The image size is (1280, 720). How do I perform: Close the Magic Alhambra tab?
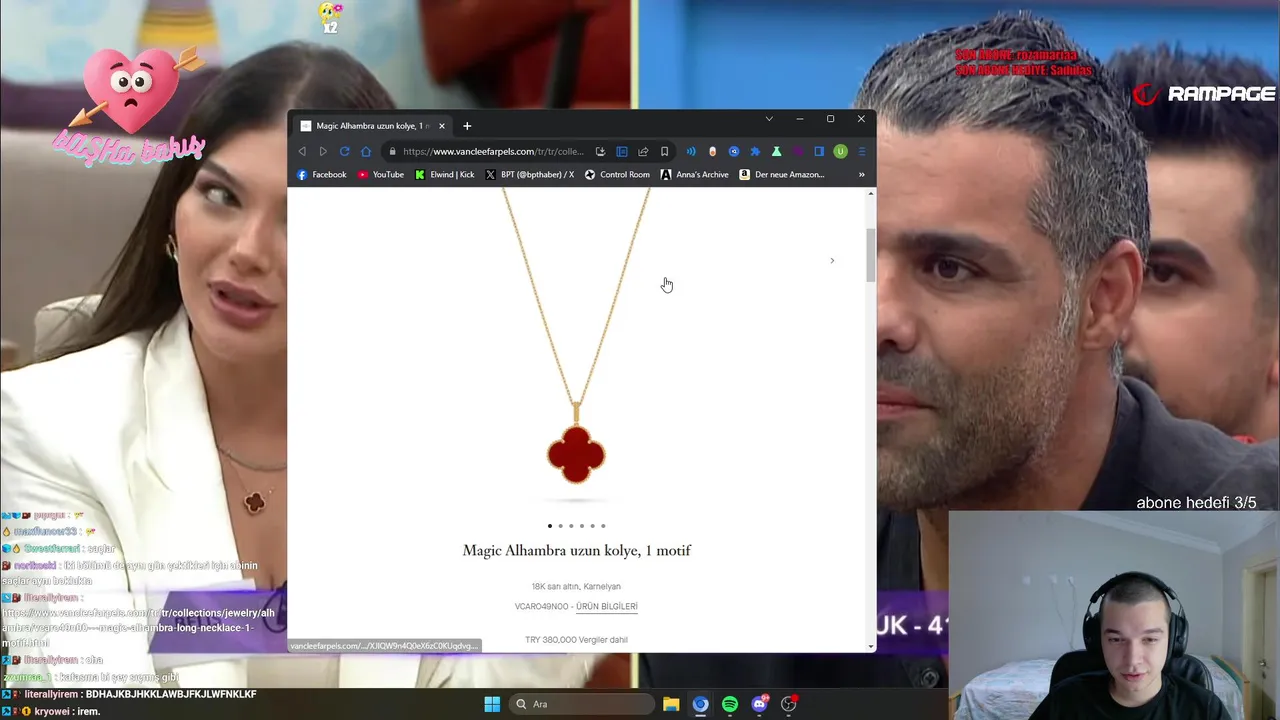(441, 126)
